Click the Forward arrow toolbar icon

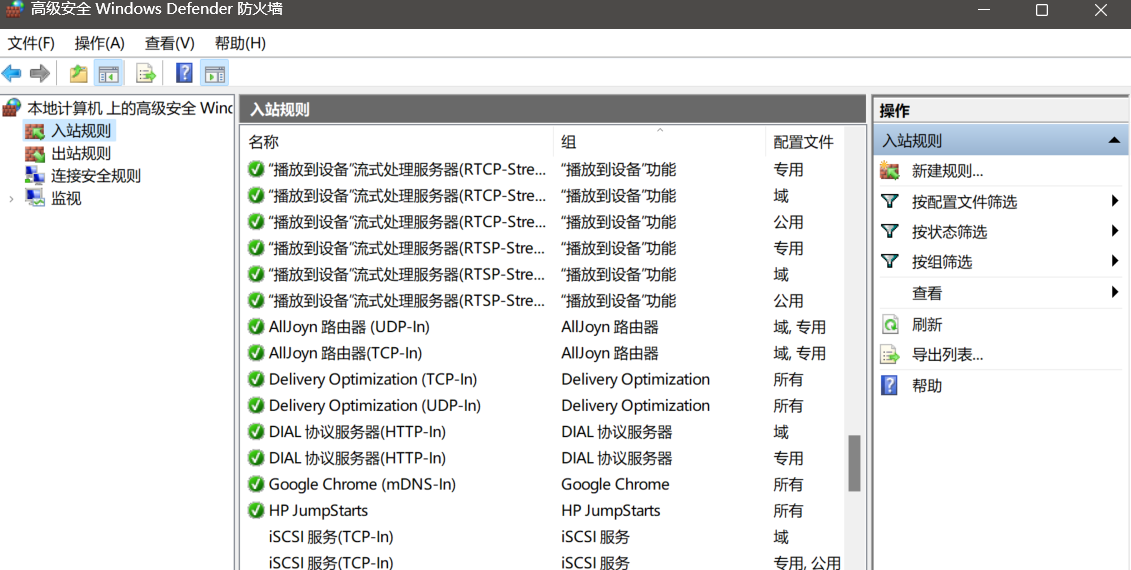click(40, 73)
